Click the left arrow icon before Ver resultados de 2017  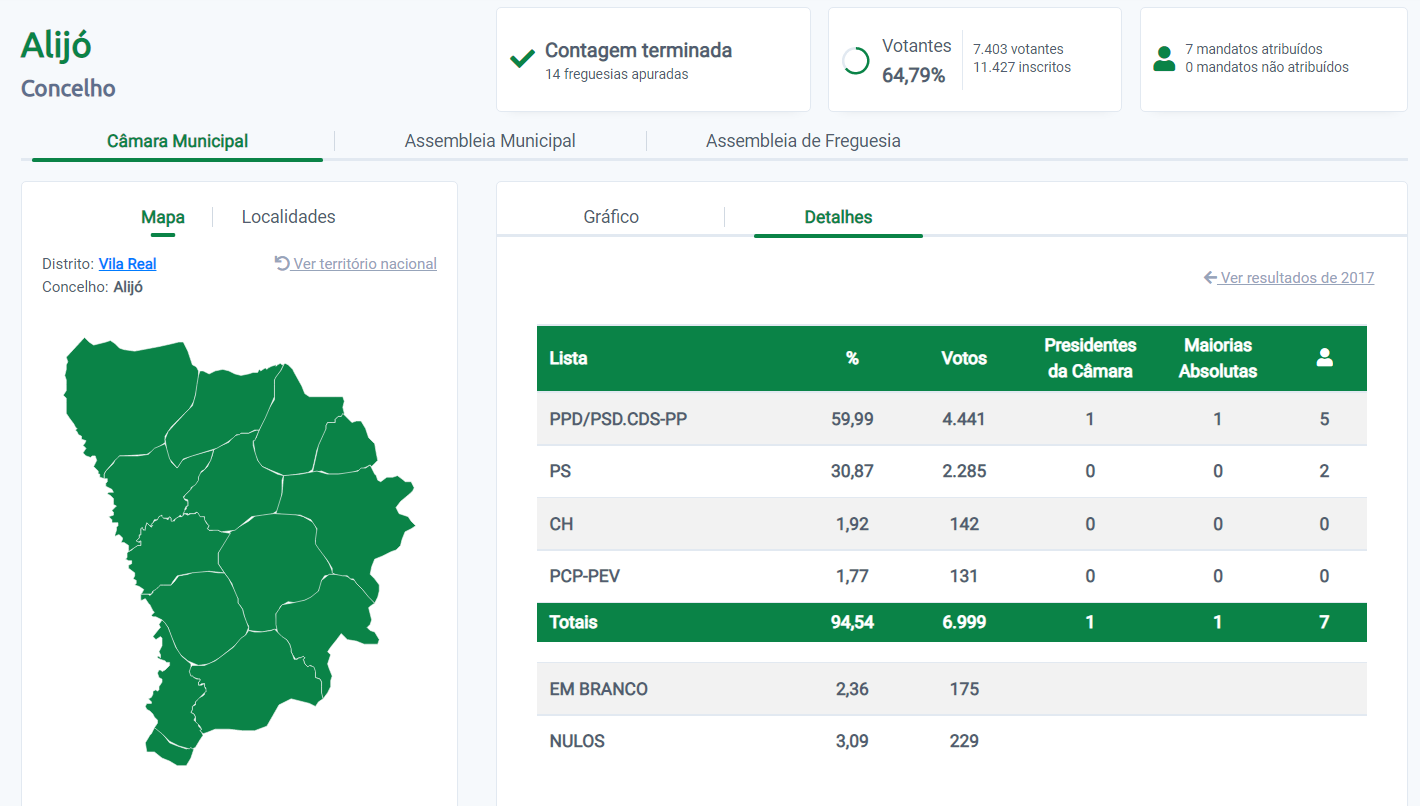point(1210,278)
